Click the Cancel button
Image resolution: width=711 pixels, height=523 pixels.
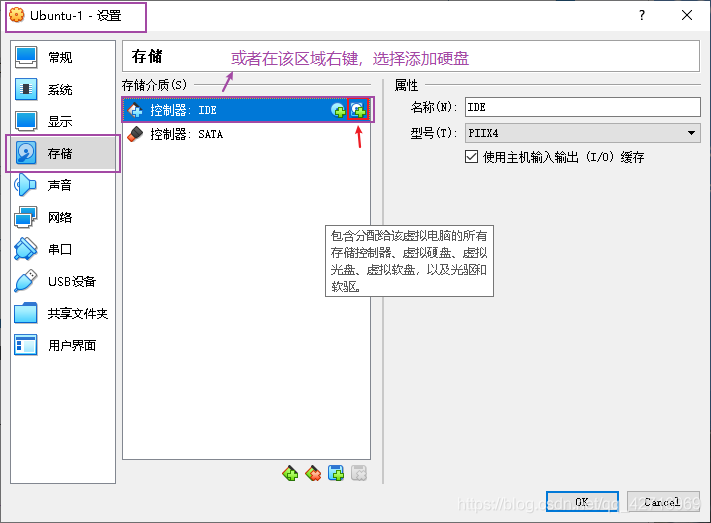(x=663, y=502)
